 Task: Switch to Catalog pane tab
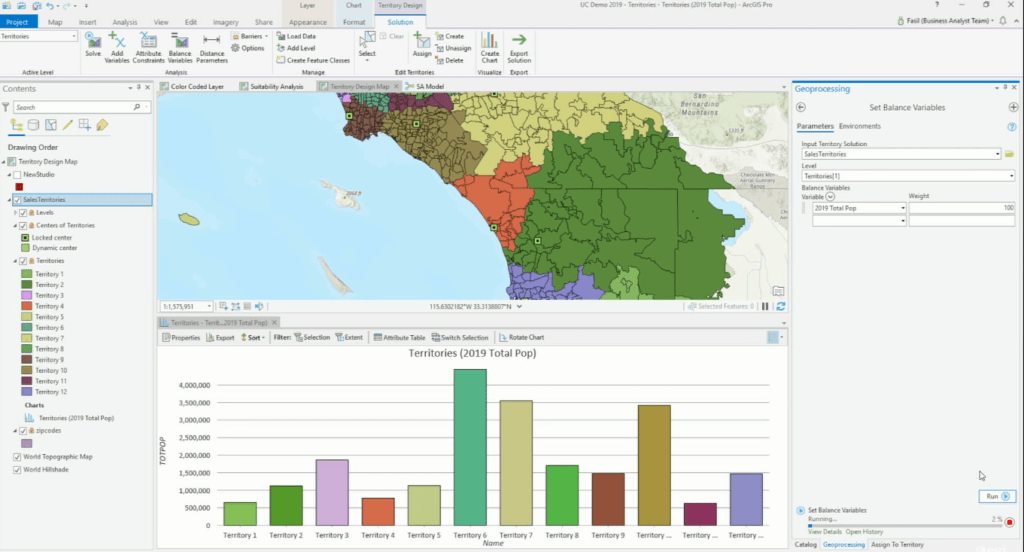point(805,545)
